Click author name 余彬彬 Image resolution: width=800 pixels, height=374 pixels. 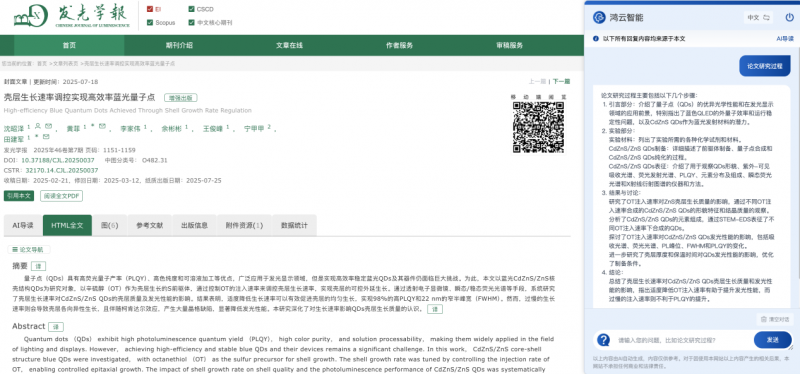click(171, 129)
